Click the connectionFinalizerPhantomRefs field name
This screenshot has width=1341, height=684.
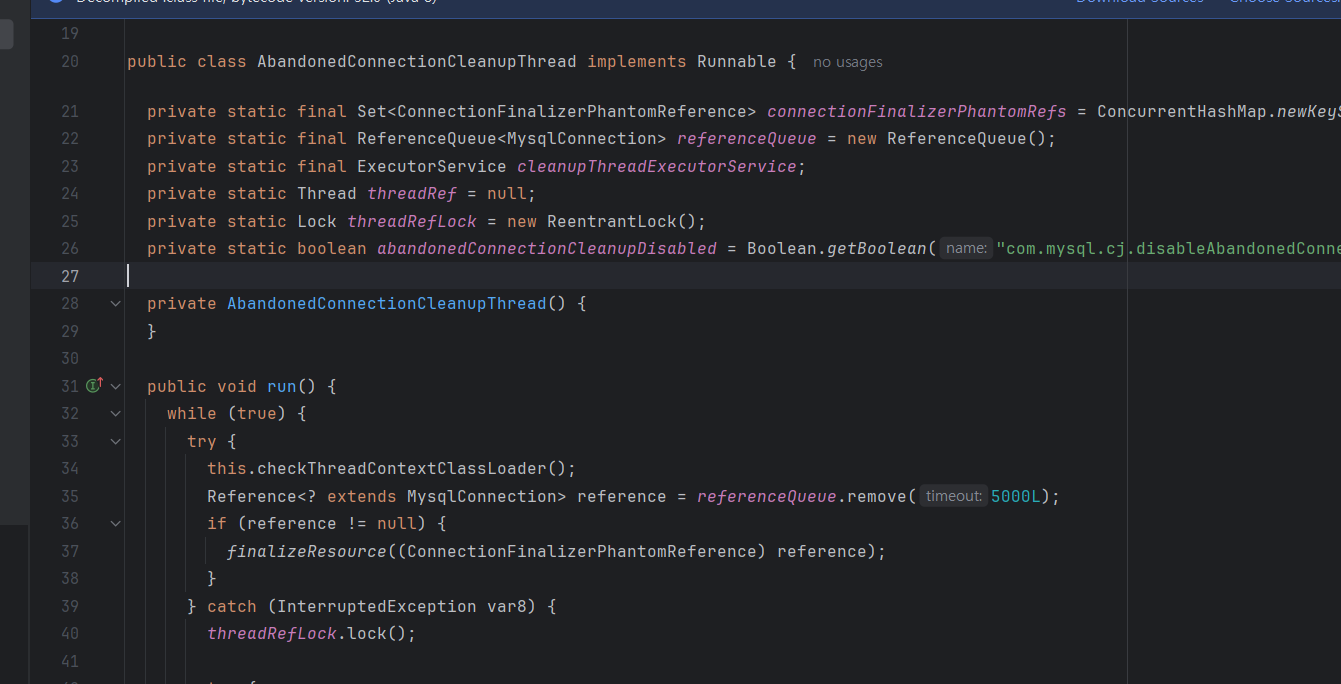click(917, 111)
